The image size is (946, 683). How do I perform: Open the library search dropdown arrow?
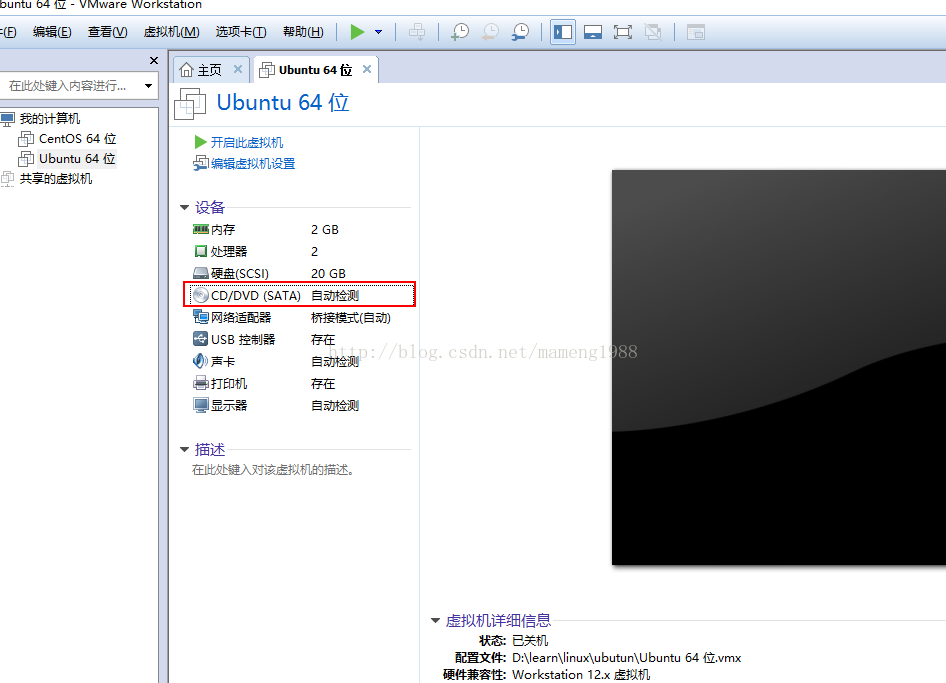point(148,86)
